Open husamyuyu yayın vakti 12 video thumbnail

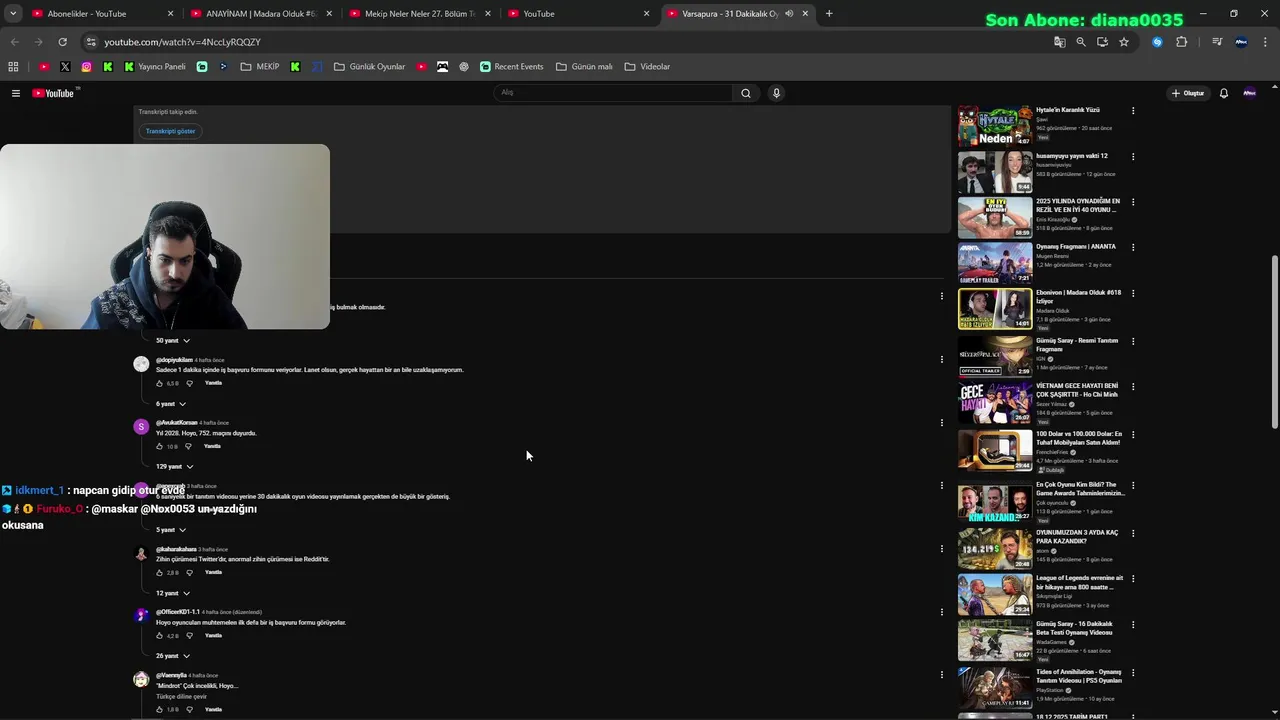click(995, 172)
